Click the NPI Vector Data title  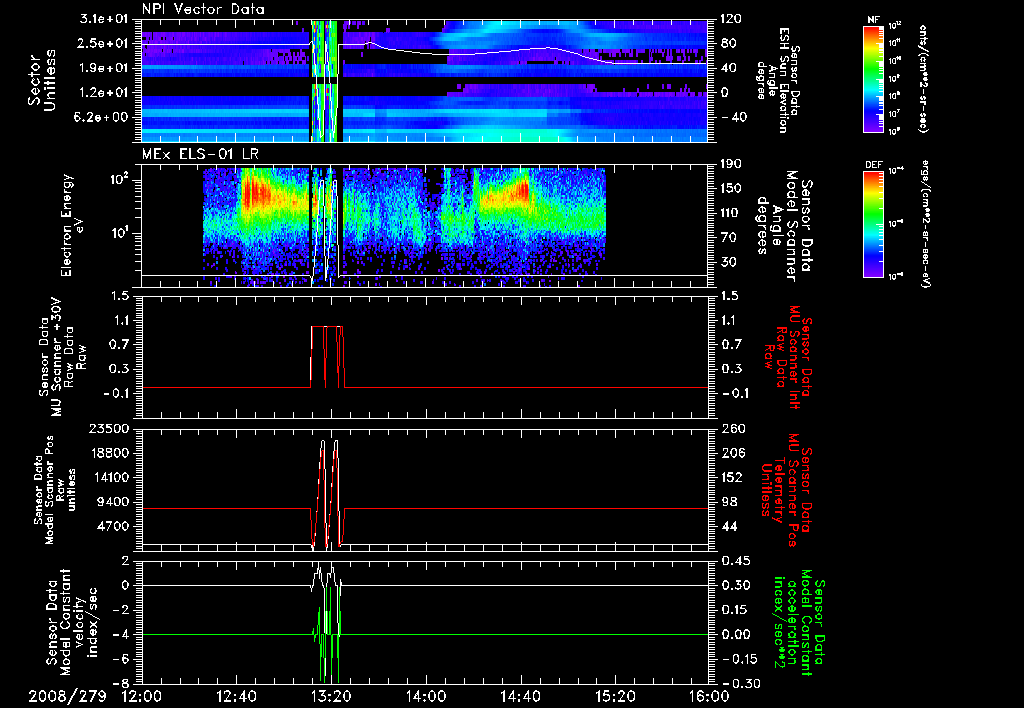click(203, 9)
